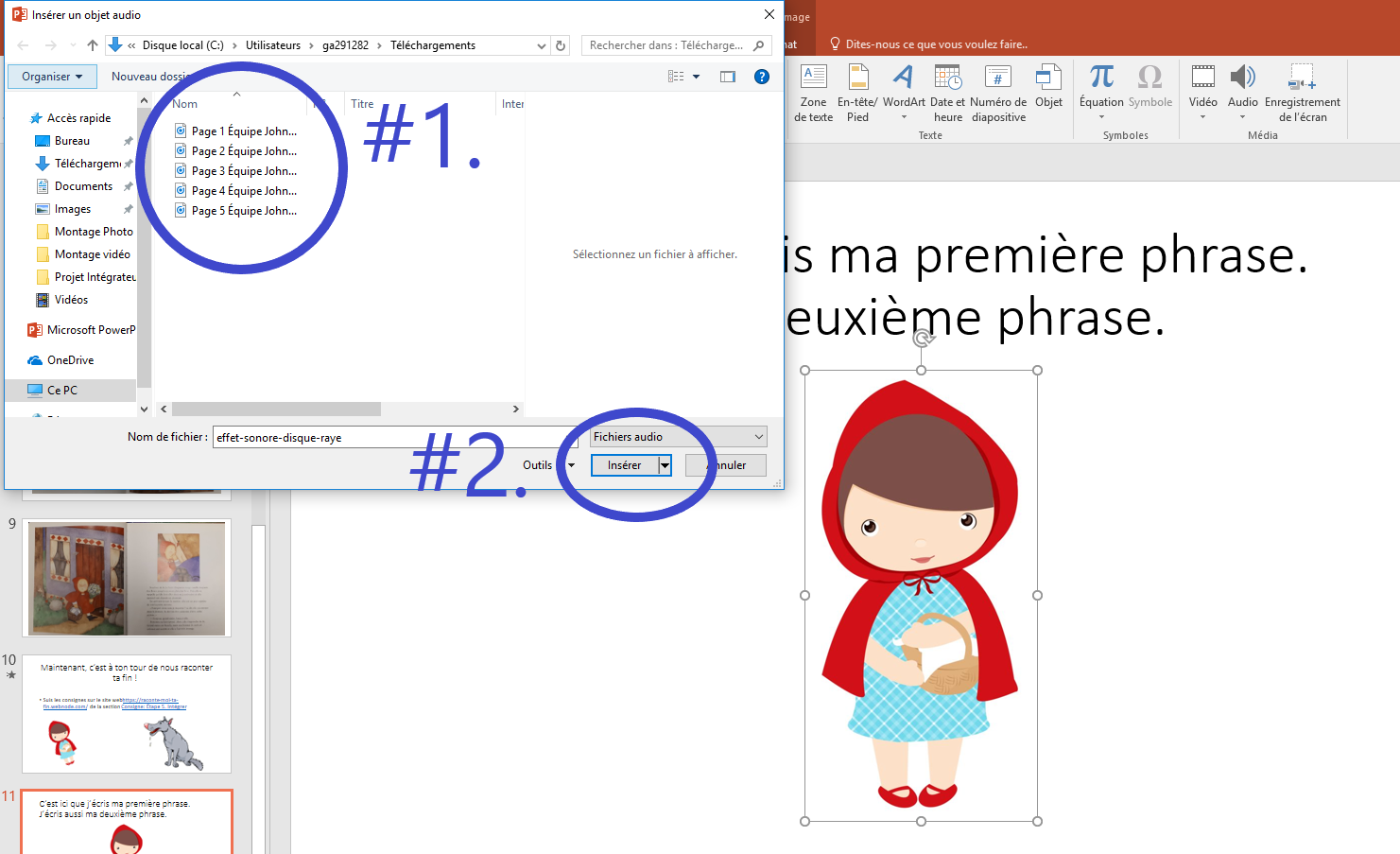
Task: Insert an Objet
Action: click(1048, 86)
